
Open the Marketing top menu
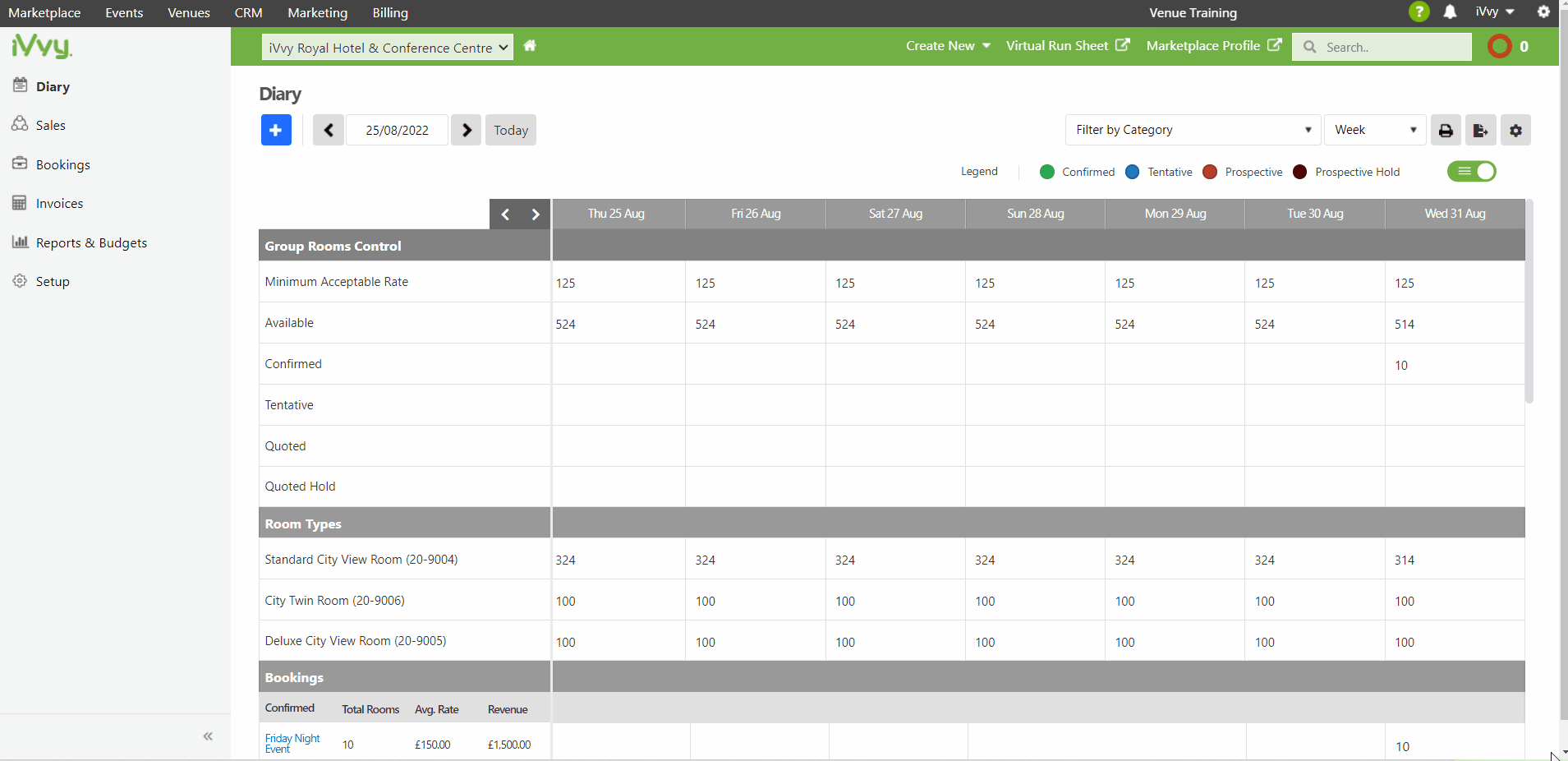pyautogui.click(x=318, y=12)
